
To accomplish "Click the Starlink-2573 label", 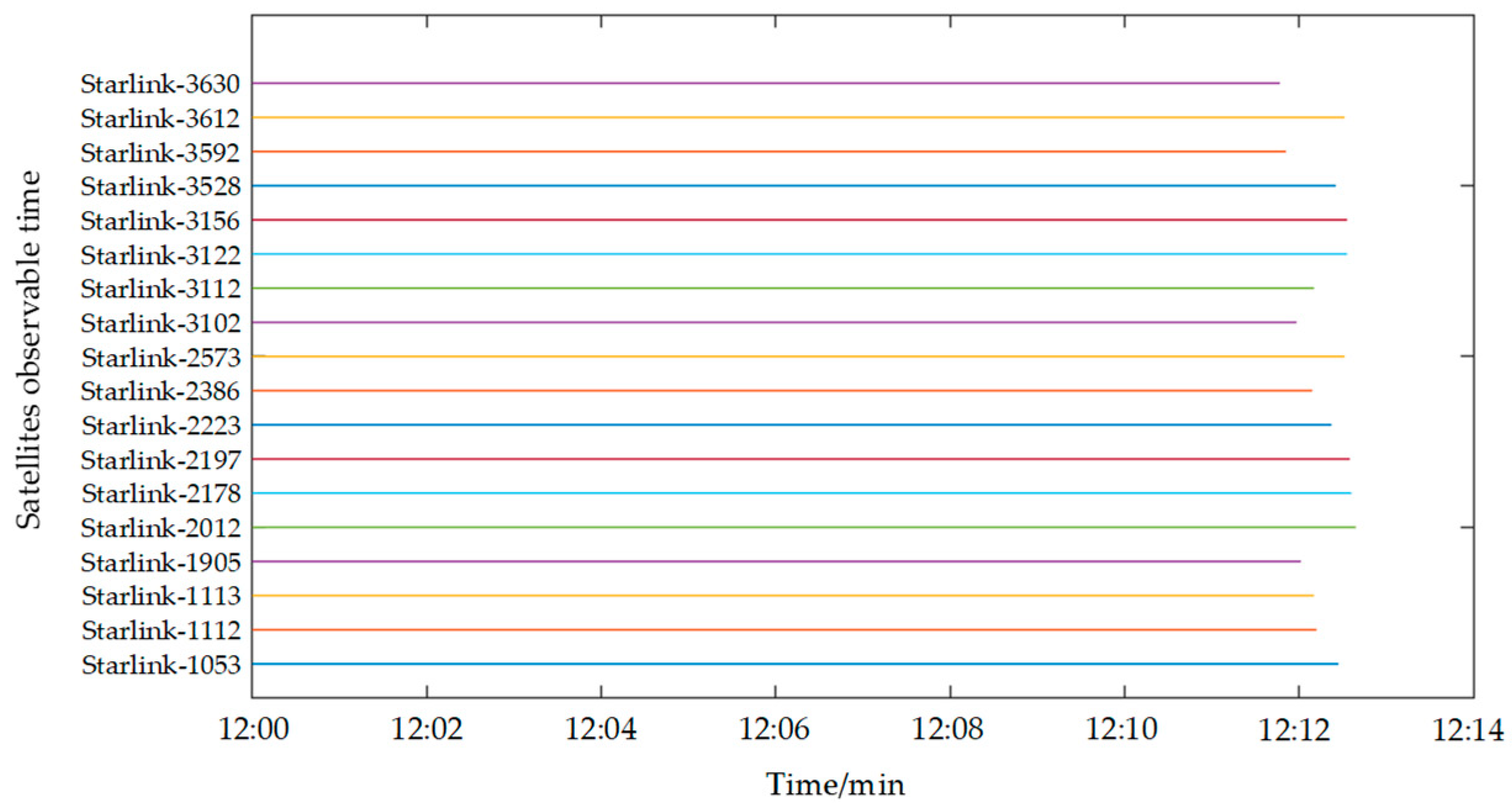I will coord(160,357).
